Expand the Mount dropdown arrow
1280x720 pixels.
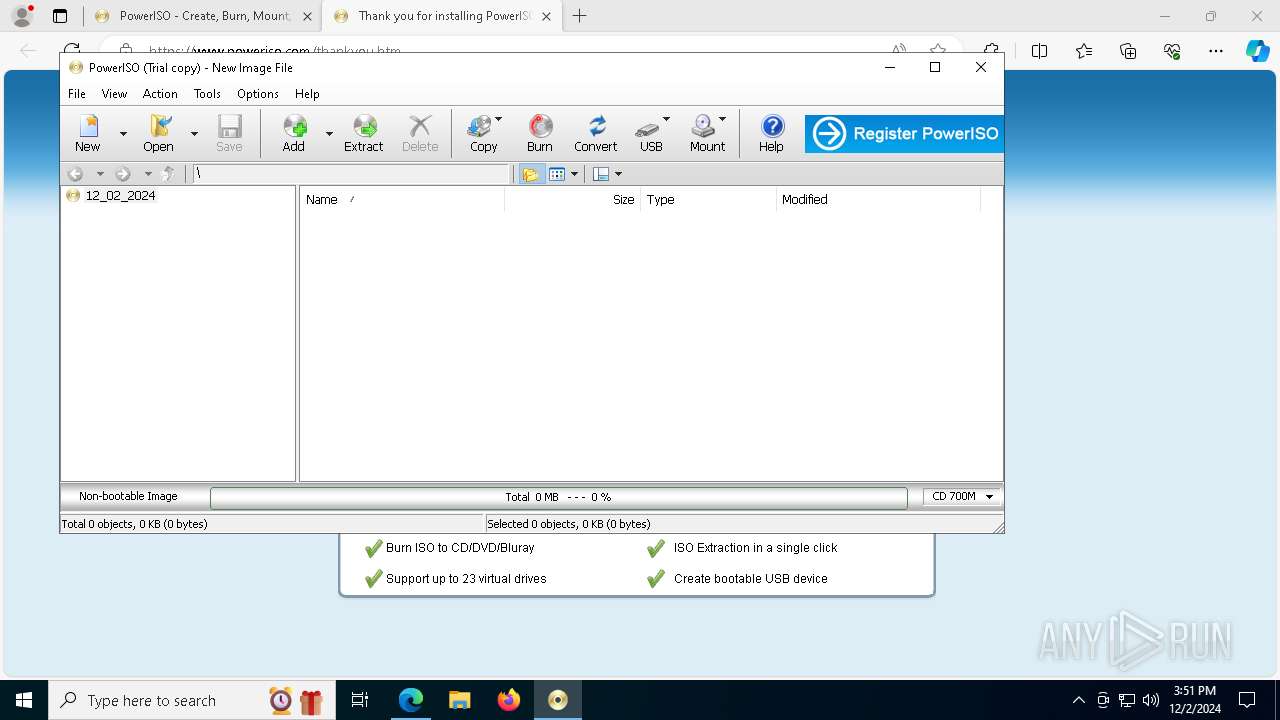(722, 119)
